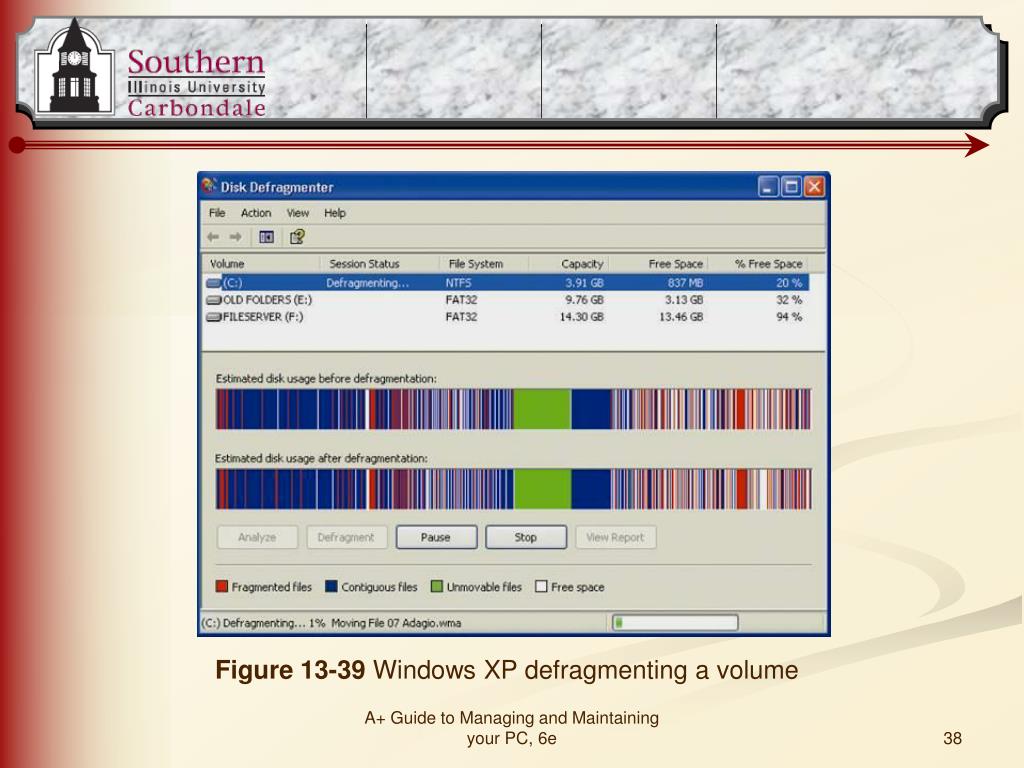Click the greyed-out Analyze button
This screenshot has width=1024, height=768.
(257, 537)
